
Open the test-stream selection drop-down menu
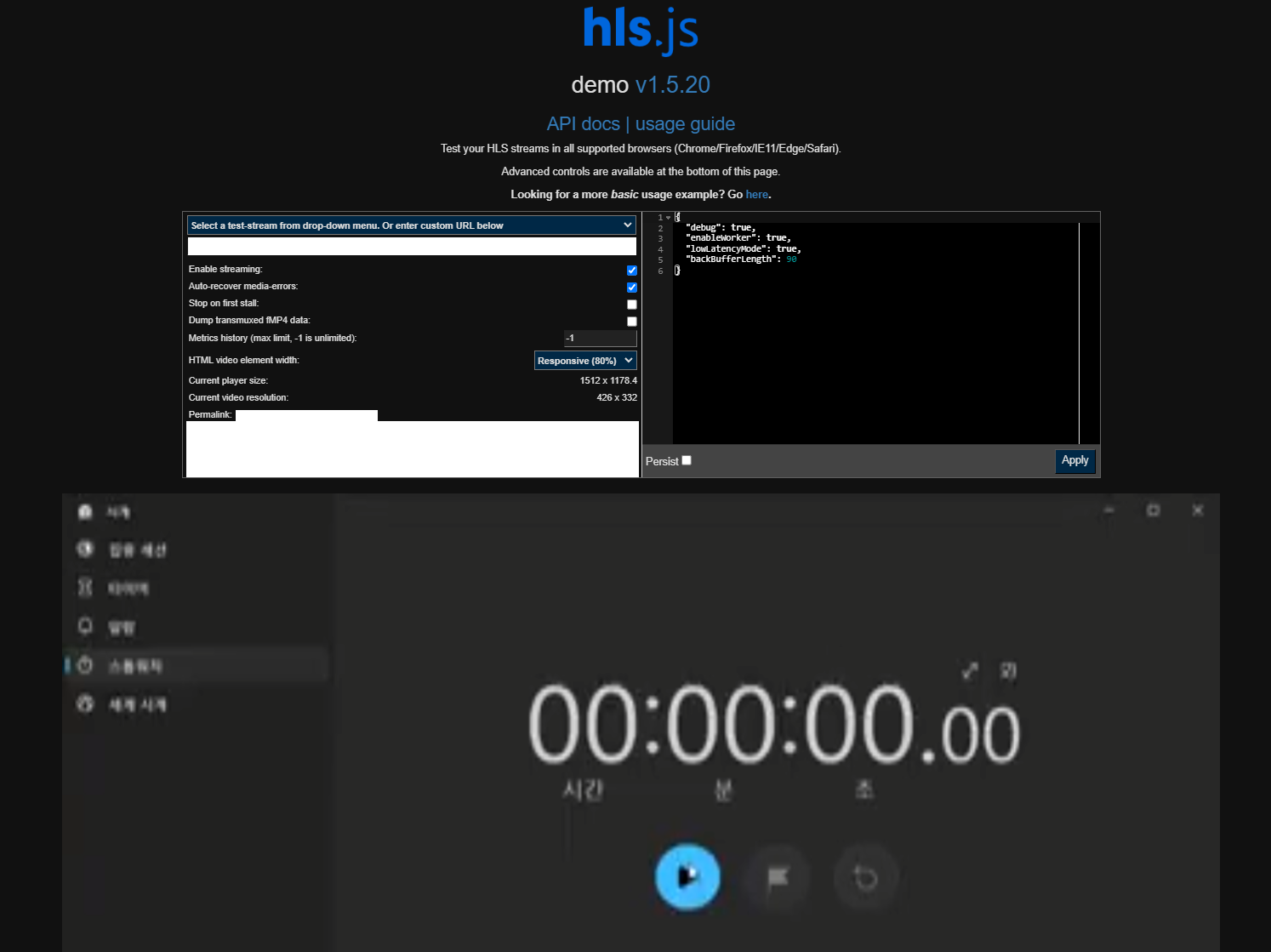pyautogui.click(x=412, y=225)
